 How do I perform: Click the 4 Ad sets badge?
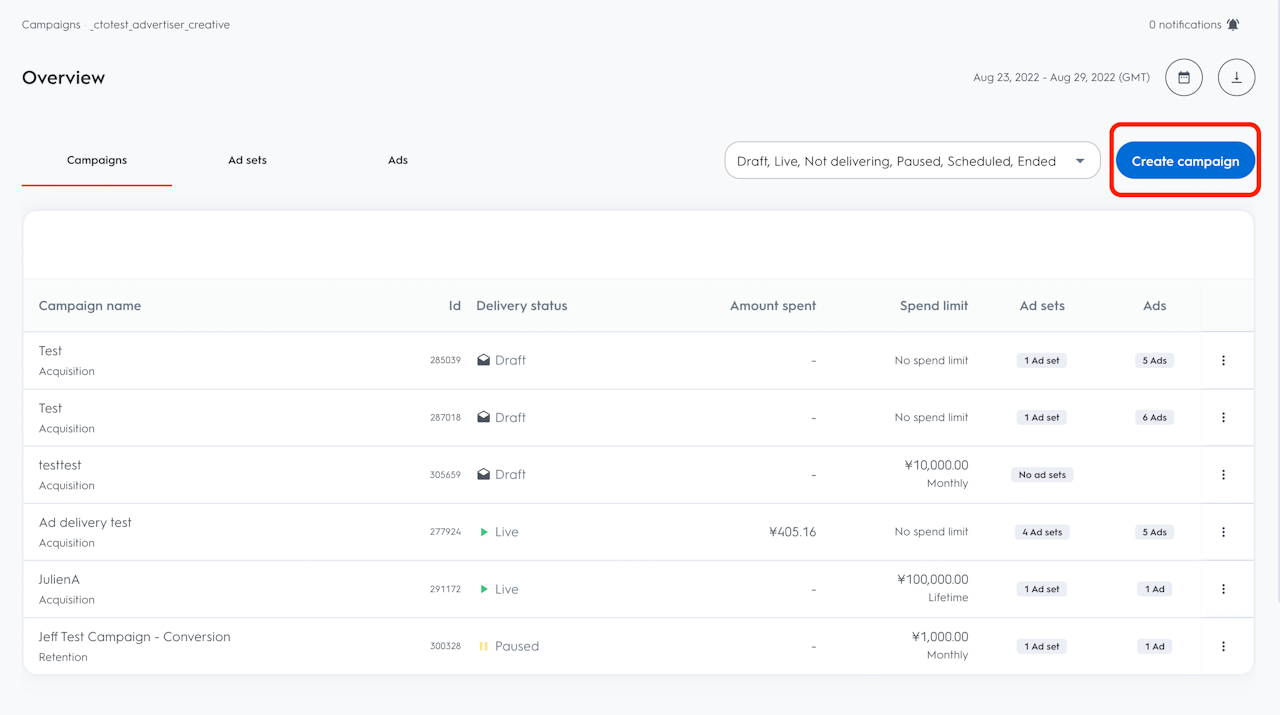tap(1042, 533)
